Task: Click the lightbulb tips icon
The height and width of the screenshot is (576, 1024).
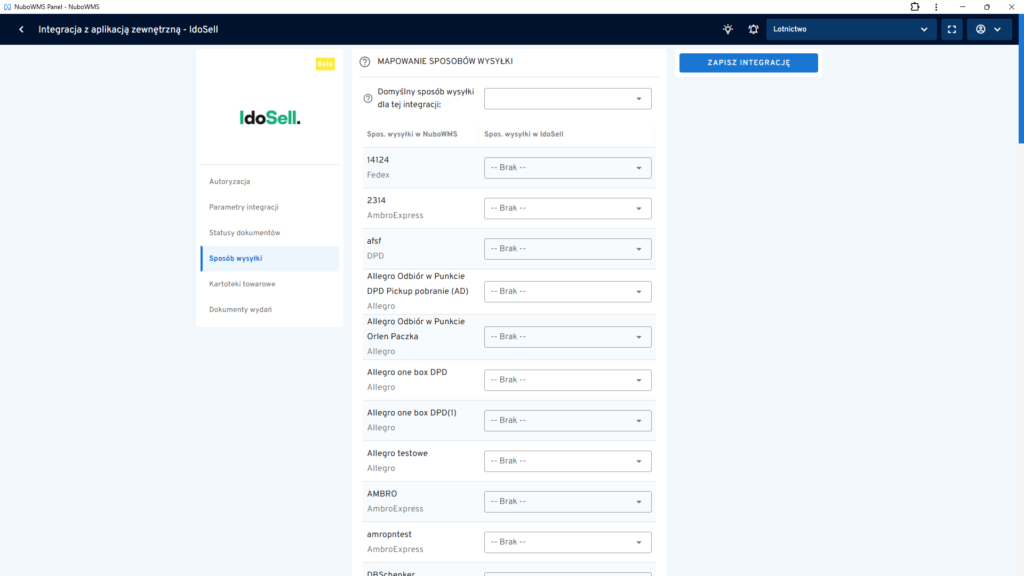Action: point(727,29)
